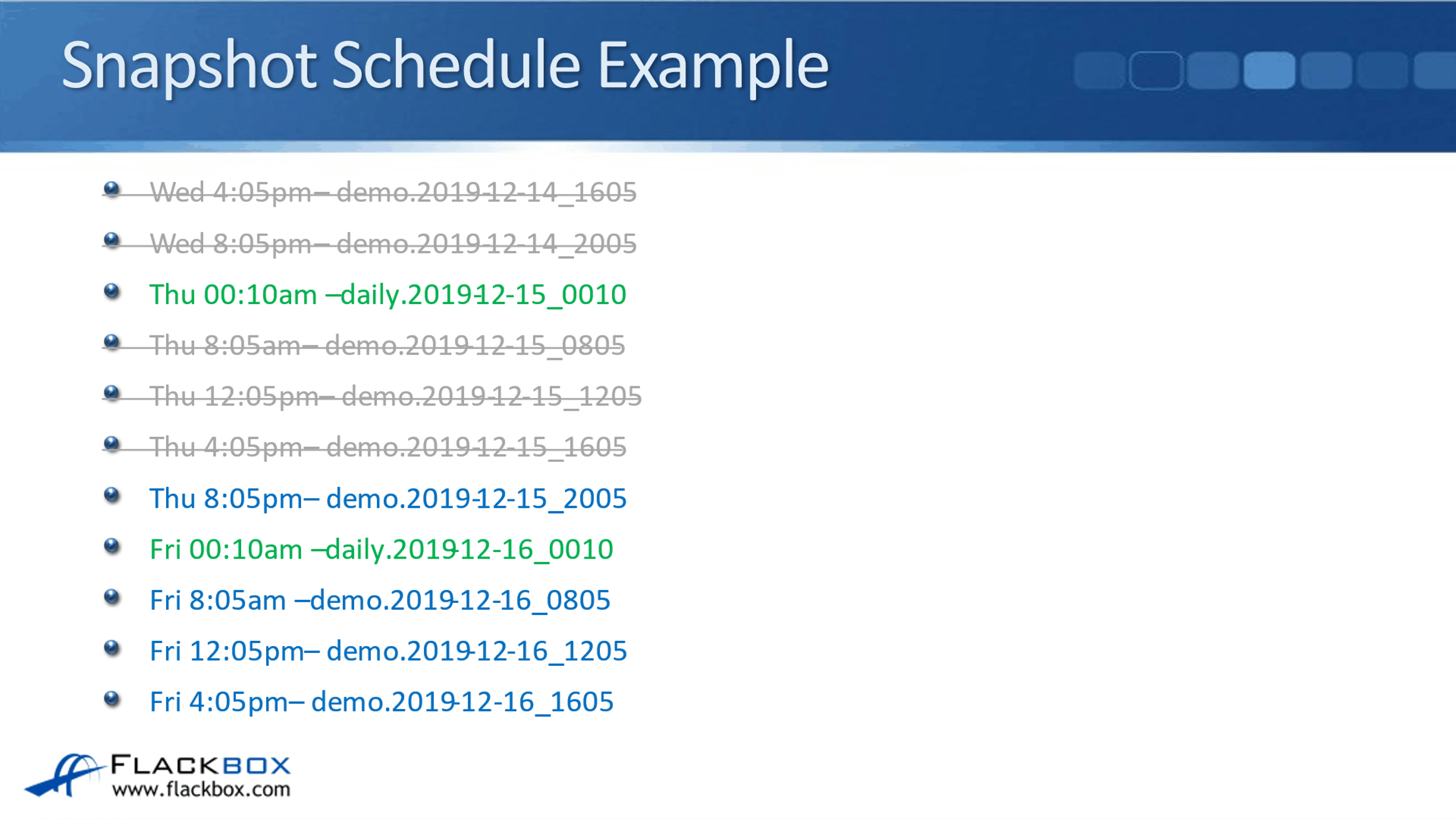Select the blue demo.2019-12-15_2005 entry
Image resolution: width=1456 pixels, height=819 pixels.
387,499
